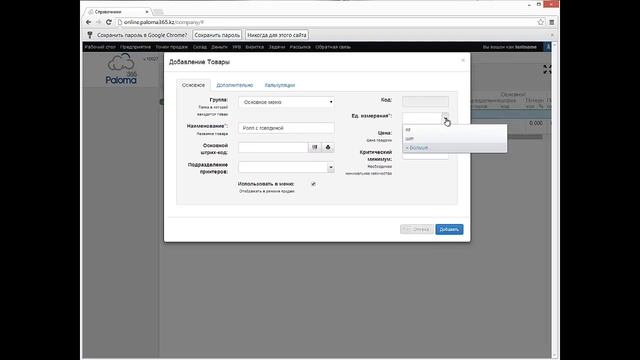Open the Группа dropdown
This screenshot has width=640, height=360.
286,102
